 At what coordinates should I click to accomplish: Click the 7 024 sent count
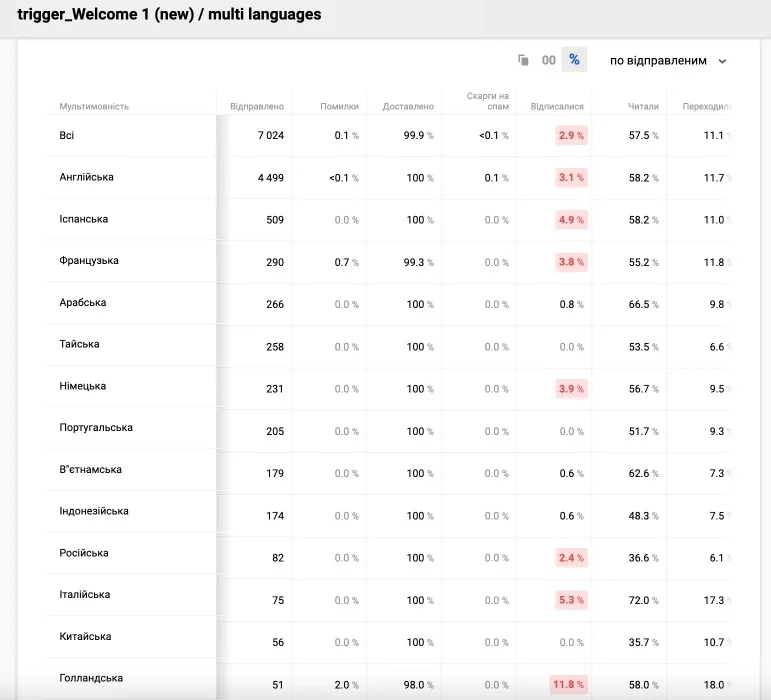point(271,135)
